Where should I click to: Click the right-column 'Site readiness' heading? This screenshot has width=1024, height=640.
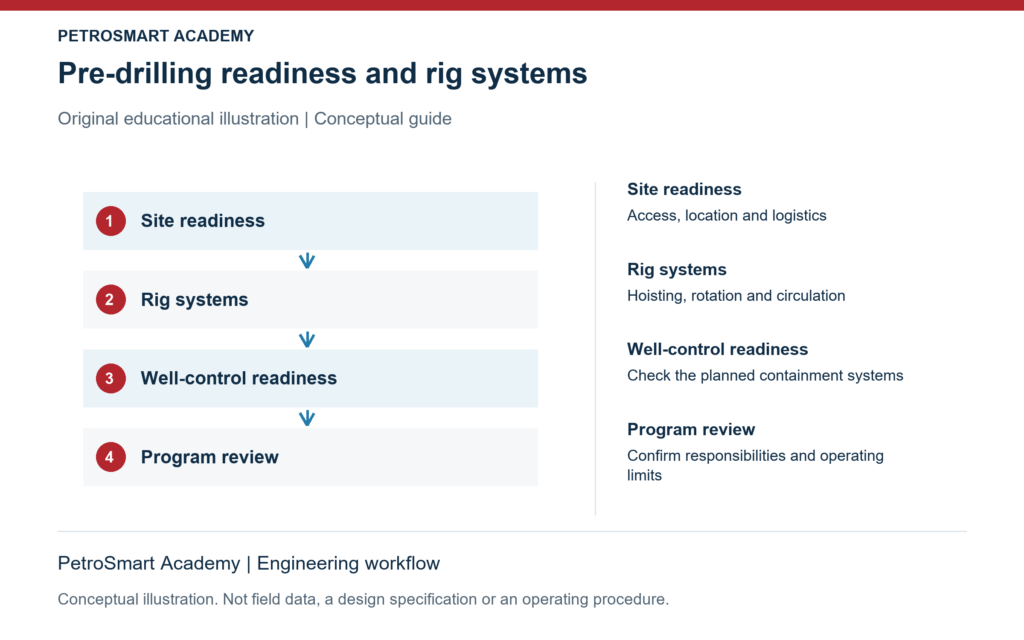(684, 189)
